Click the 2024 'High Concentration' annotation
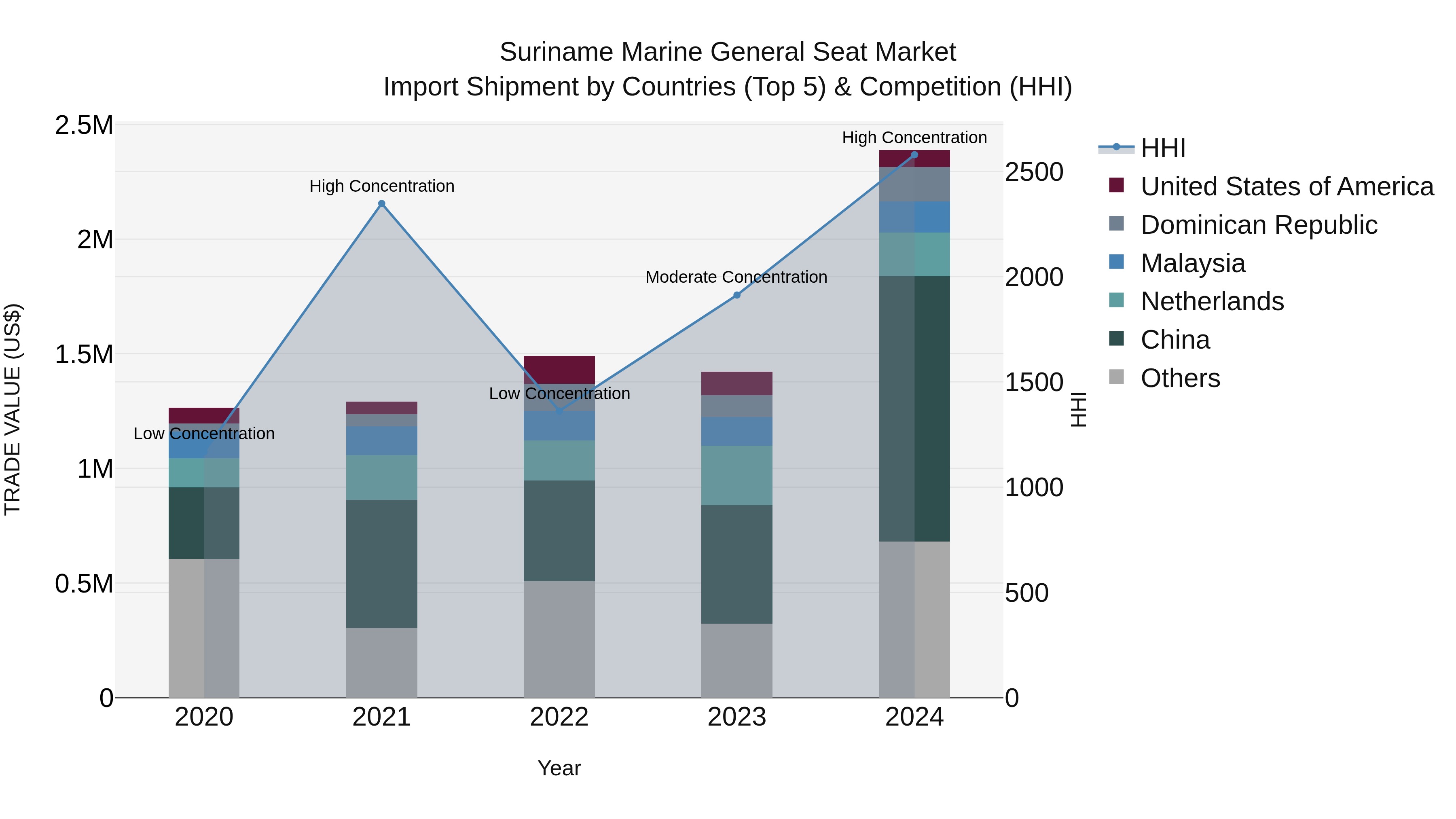Viewport: 1456px width, 819px height. tap(914, 138)
